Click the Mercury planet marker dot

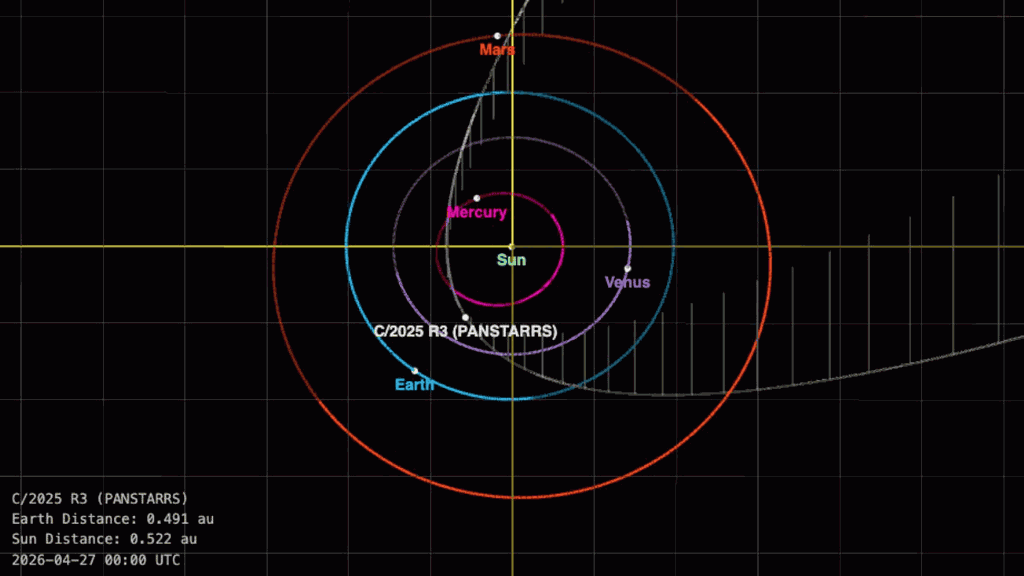[x=477, y=198]
